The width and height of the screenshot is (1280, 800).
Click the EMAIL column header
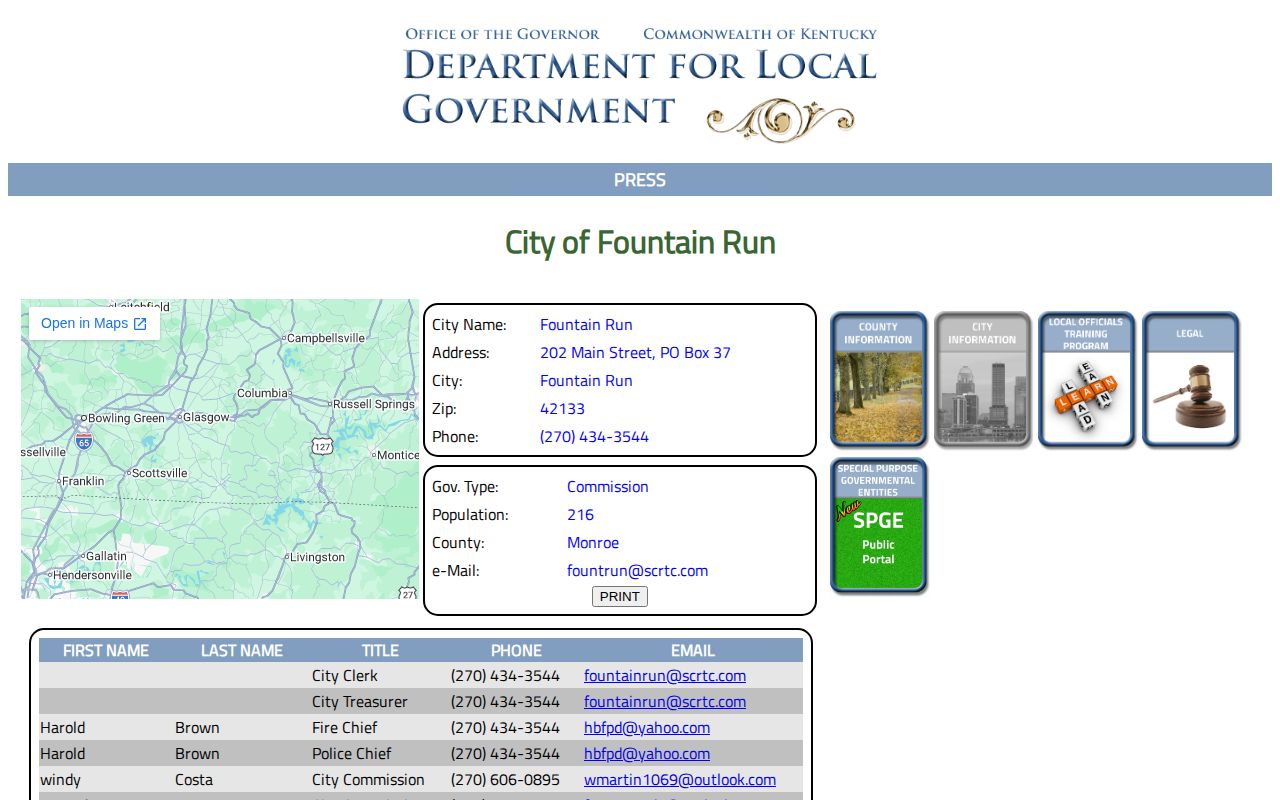tap(693, 650)
